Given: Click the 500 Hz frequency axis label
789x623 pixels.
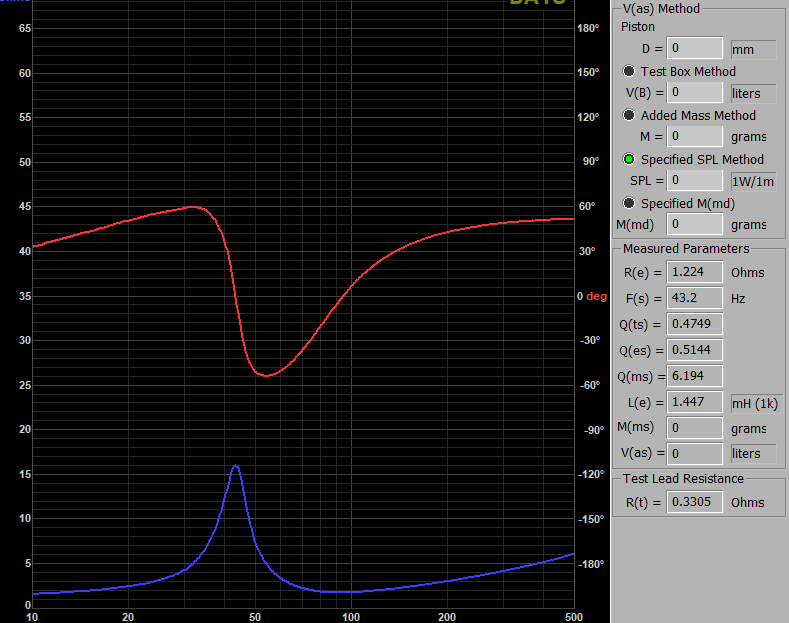Looking at the screenshot, I should coord(574,617).
